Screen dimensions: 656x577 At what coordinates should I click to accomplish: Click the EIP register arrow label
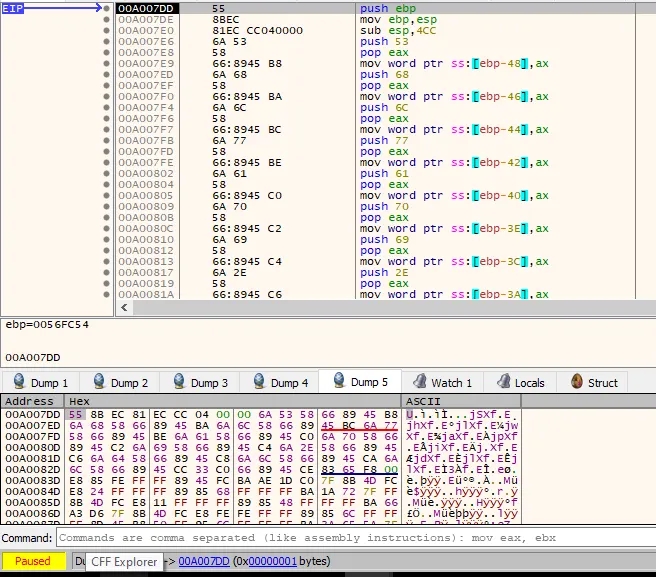click(x=14, y=8)
